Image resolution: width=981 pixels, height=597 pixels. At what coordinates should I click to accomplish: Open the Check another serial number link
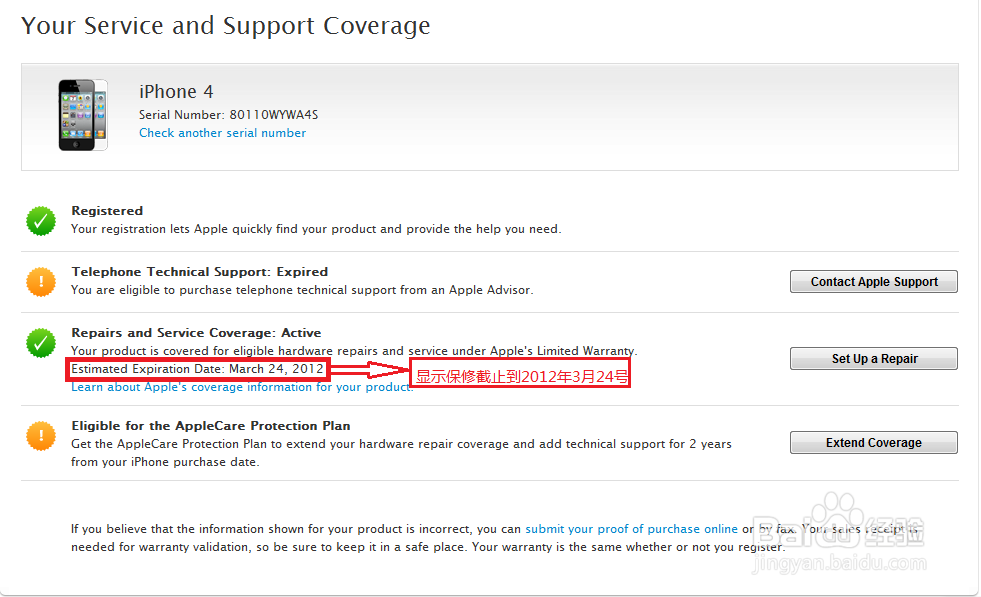pos(222,133)
